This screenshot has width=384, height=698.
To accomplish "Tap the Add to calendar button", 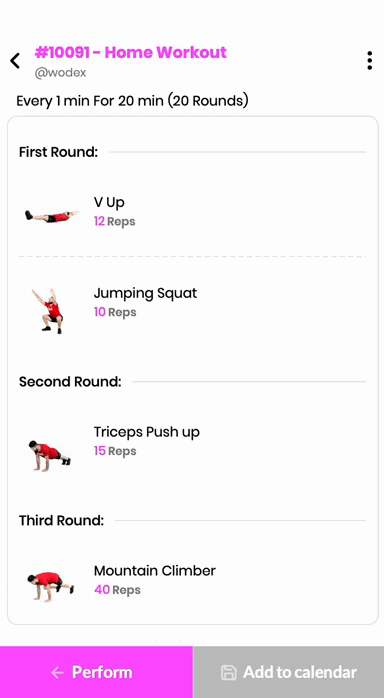I will [288, 672].
